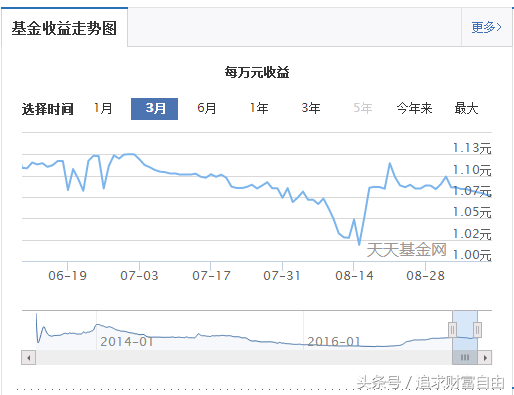Click the 1.10元 axis value
The width and height of the screenshot is (514, 395).
pos(472,170)
